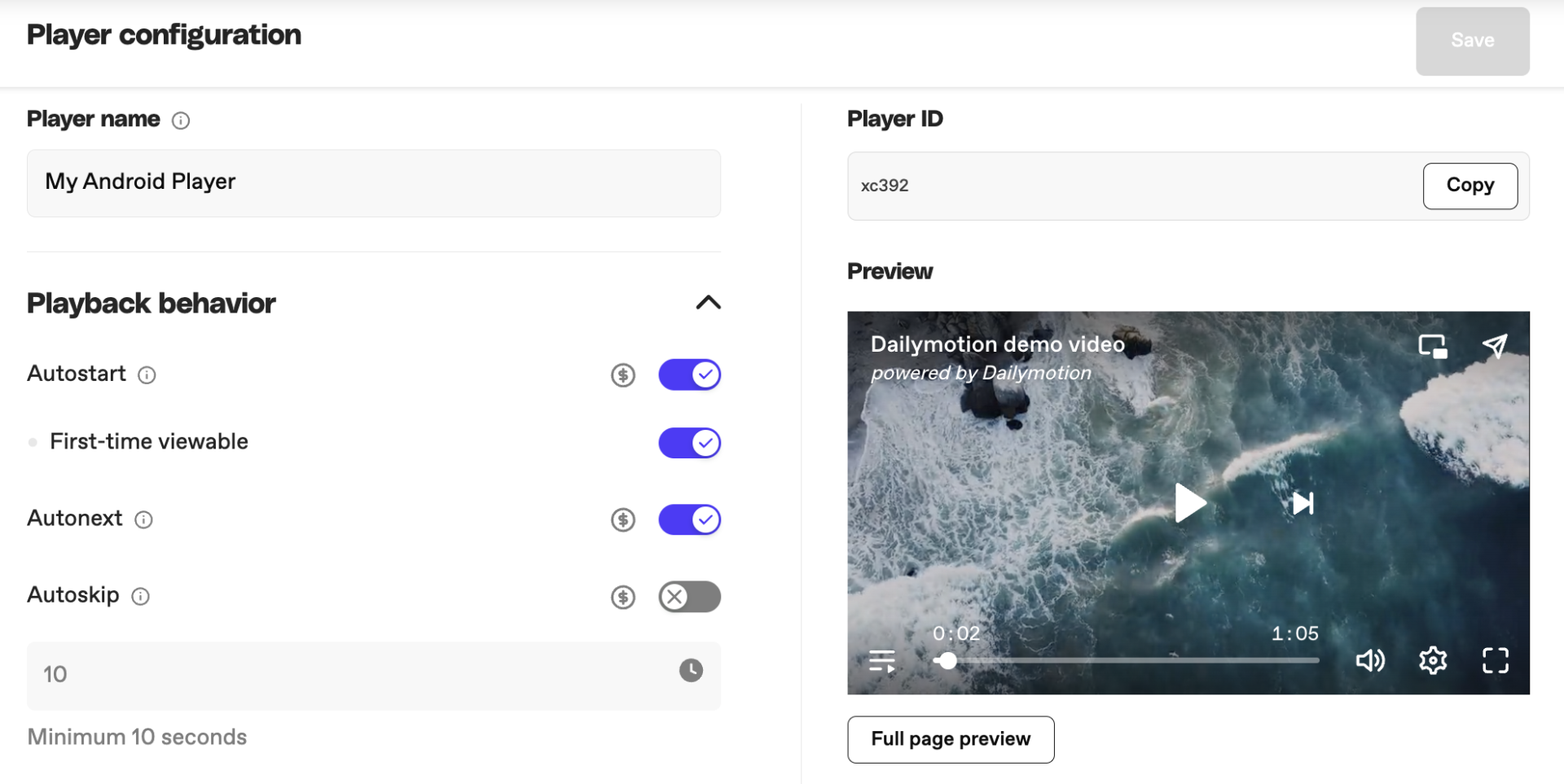Screen dimensions: 1564x784
Task: Click Save in the top right
Action: 1471,41
